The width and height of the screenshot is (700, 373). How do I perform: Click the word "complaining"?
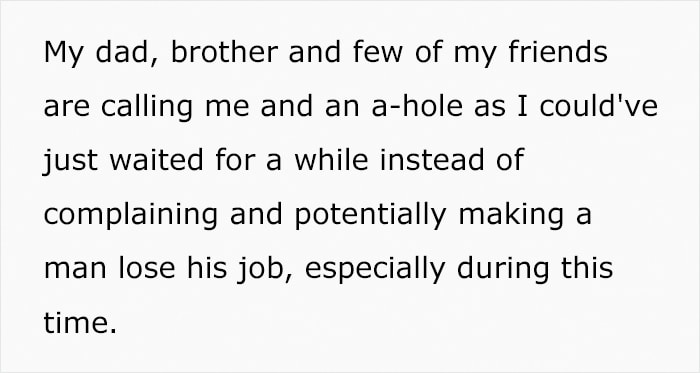tap(131, 216)
